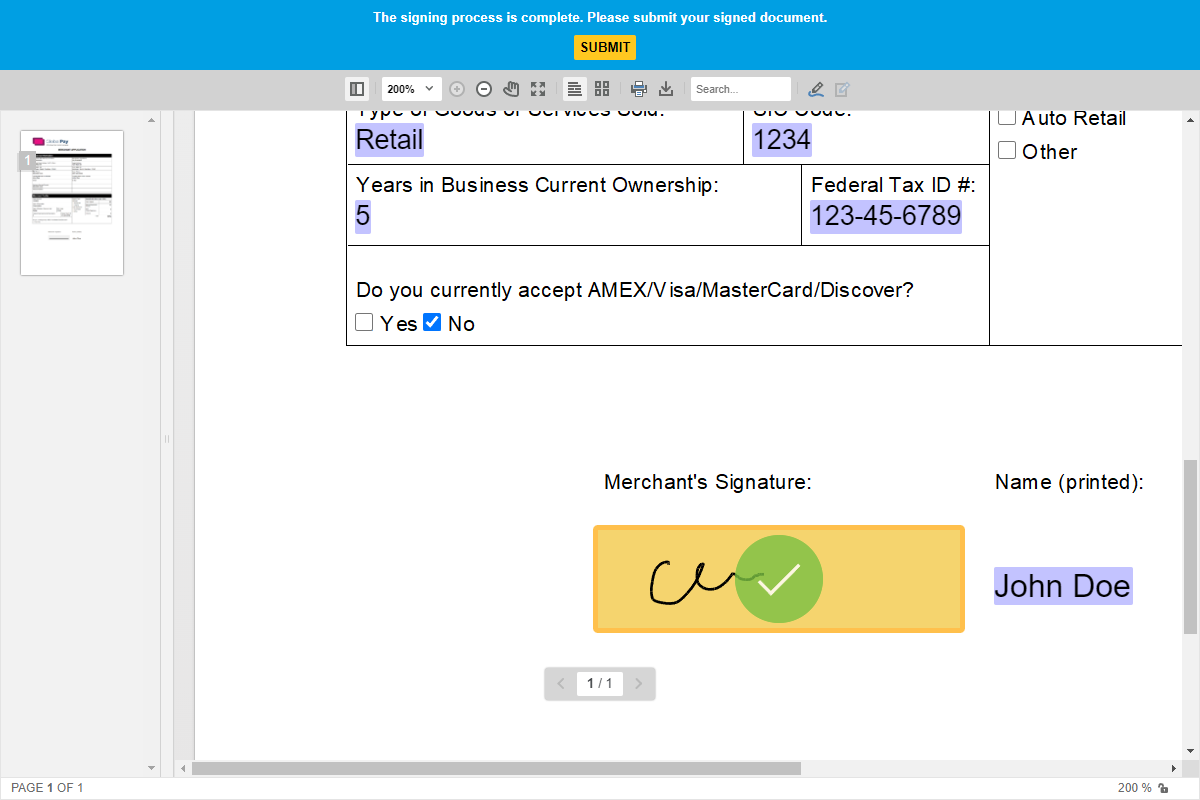Image resolution: width=1200 pixels, height=800 pixels.
Task: Open the zoom level dropdown
Action: [x=411, y=88]
